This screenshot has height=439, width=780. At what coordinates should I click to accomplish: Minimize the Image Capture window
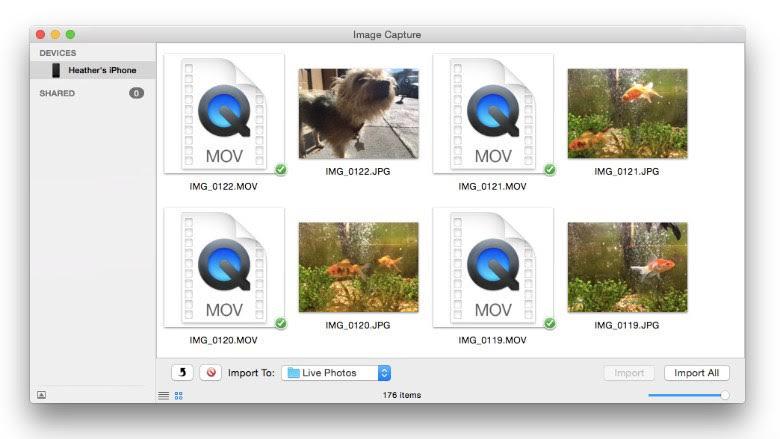56,34
